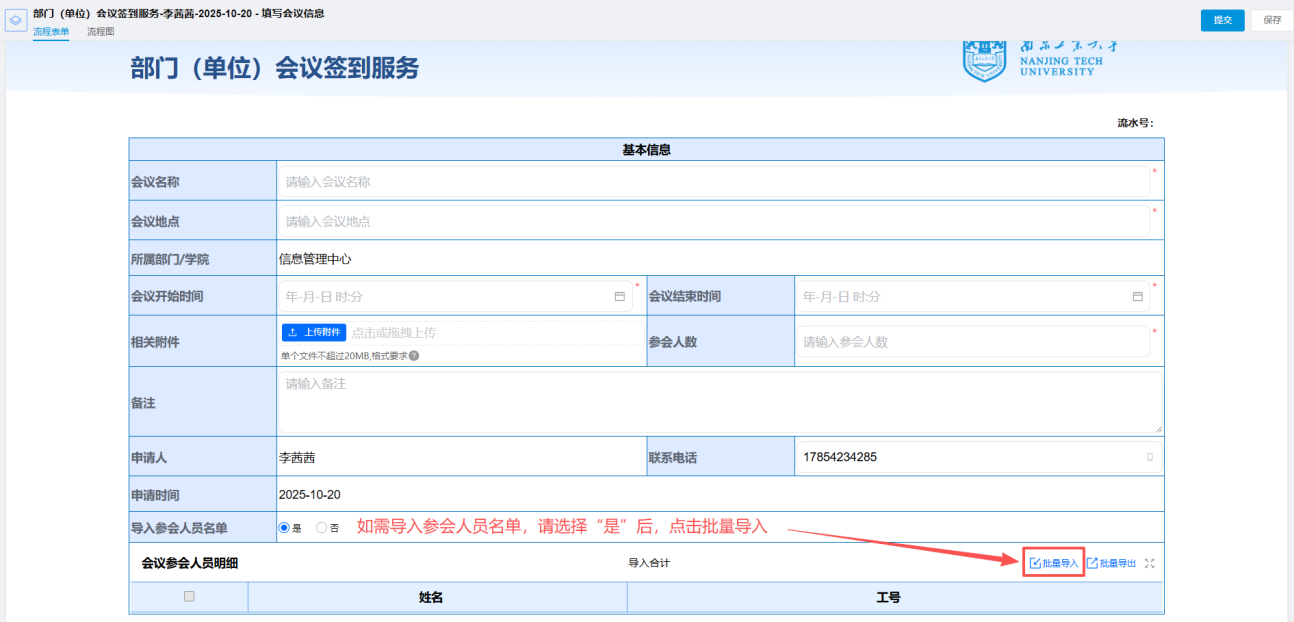The width and height of the screenshot is (1294, 622).
Task: Click the 提交 submit button
Action: [x=1222, y=20]
